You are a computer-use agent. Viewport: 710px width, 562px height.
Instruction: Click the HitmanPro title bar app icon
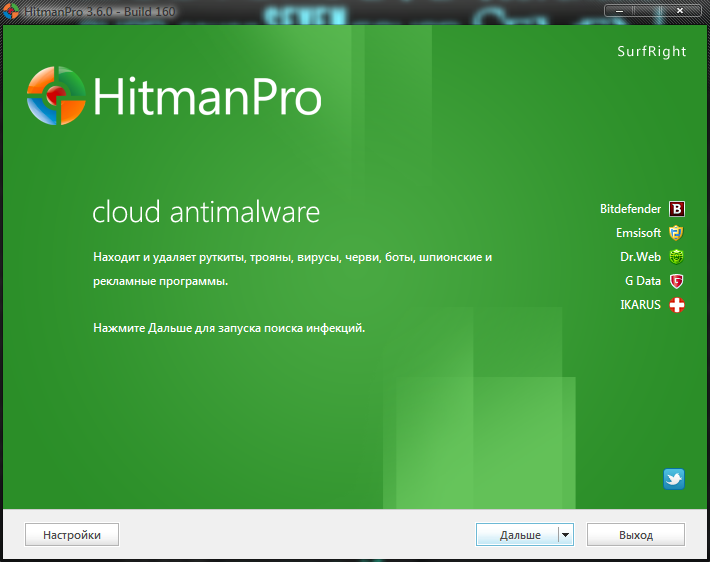pos(11,11)
